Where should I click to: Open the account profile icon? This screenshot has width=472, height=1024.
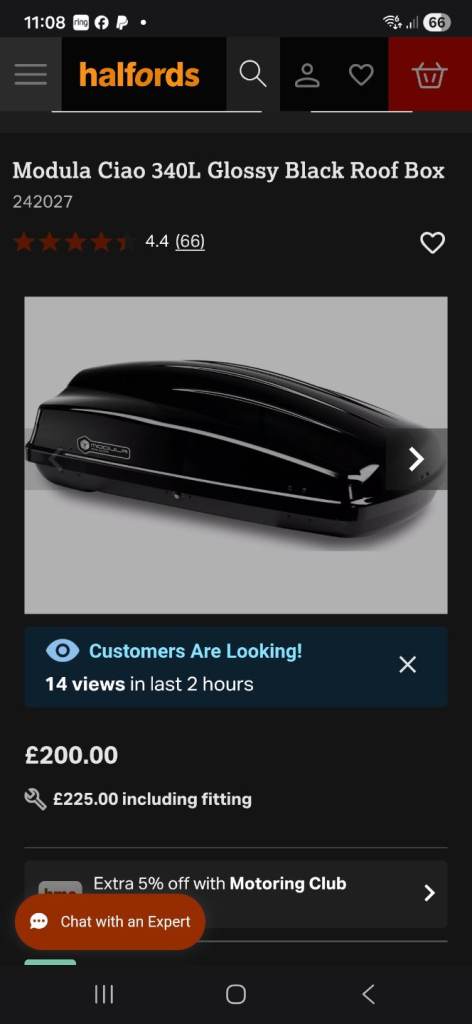click(307, 74)
